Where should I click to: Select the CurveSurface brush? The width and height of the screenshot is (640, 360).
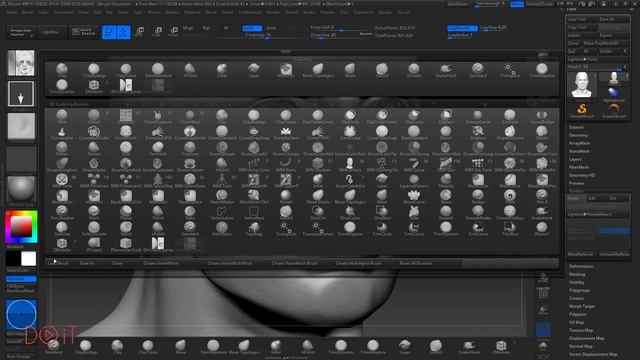(x=286, y=133)
